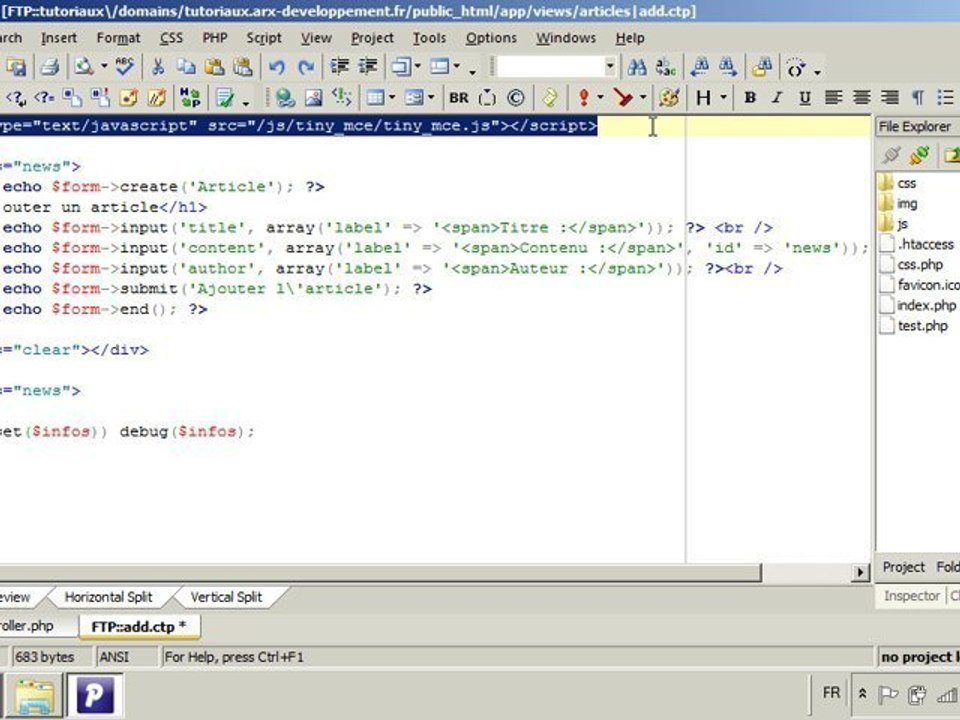The height and width of the screenshot is (720, 960).
Task: Open Print Preview from the toolbar
Action: (x=83, y=67)
